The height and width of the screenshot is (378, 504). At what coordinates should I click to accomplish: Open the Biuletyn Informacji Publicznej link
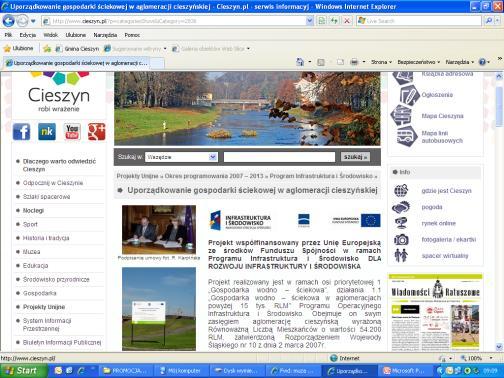tap(62, 342)
